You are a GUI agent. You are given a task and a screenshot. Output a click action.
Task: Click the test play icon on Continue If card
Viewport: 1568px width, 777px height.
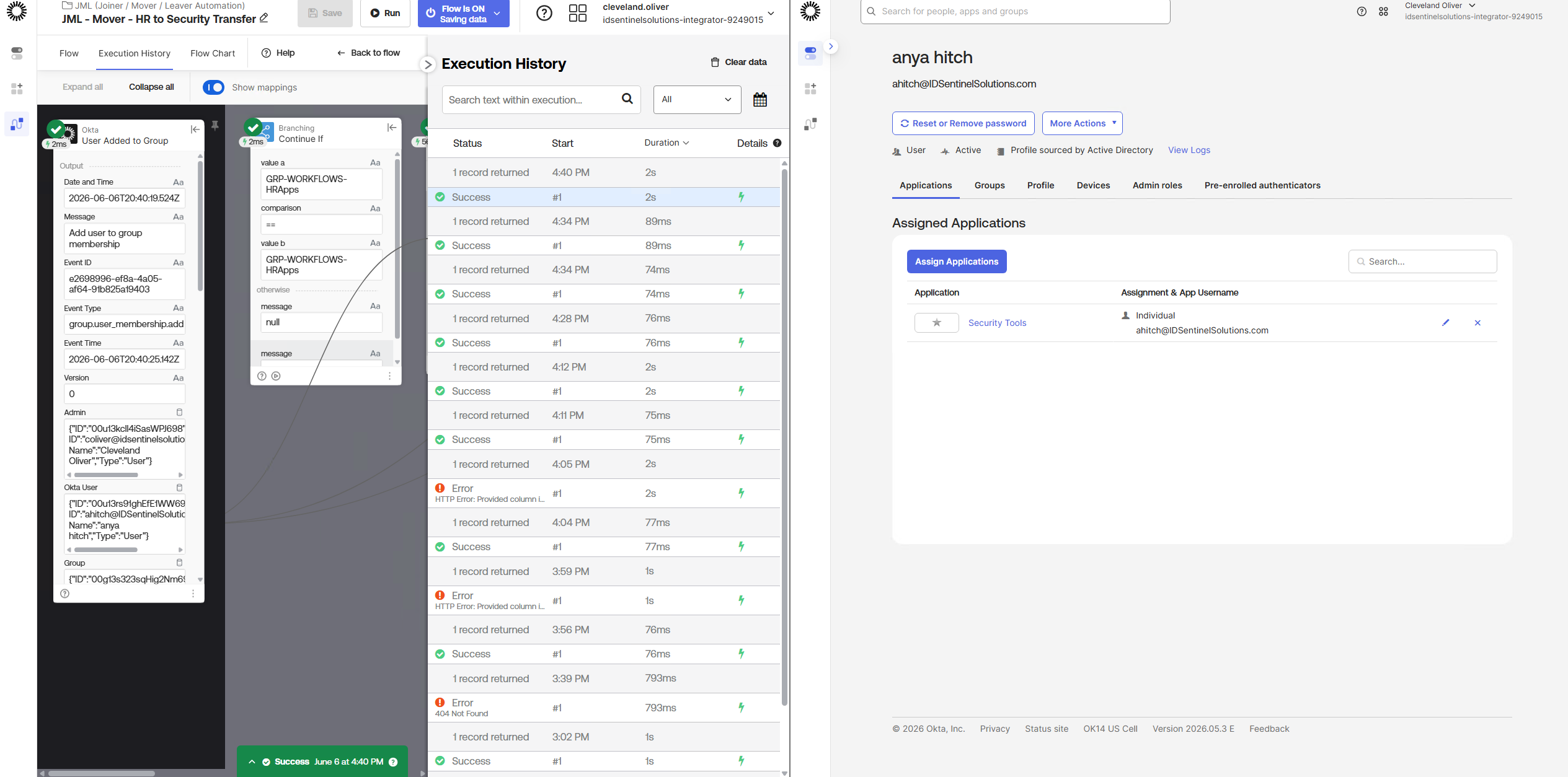coord(276,376)
